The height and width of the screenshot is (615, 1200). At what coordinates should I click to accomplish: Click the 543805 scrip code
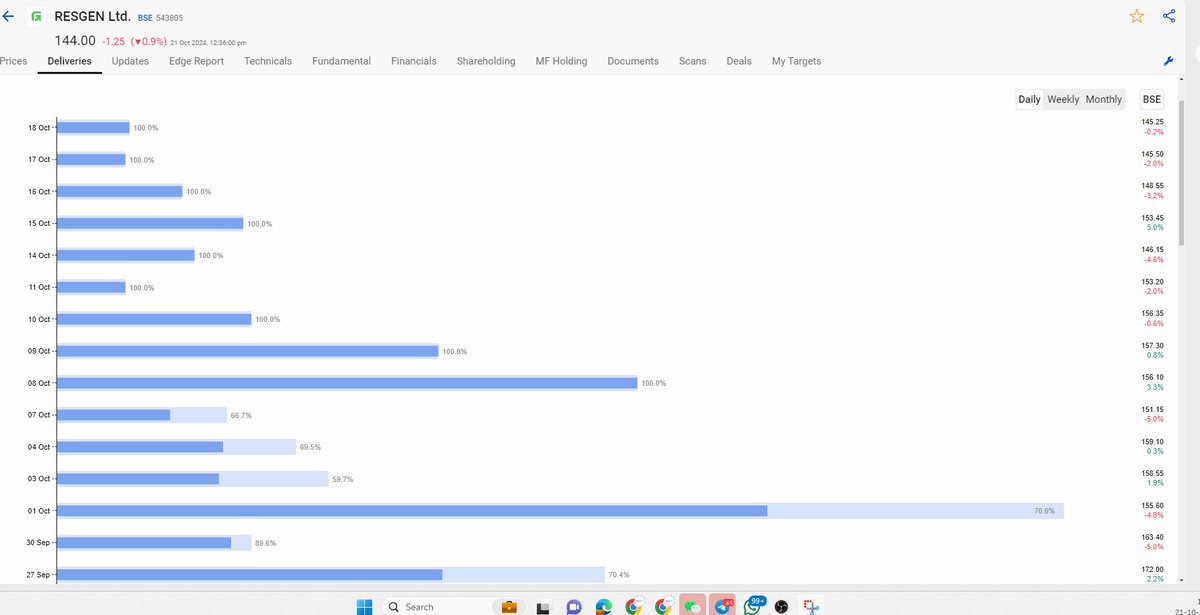170,18
